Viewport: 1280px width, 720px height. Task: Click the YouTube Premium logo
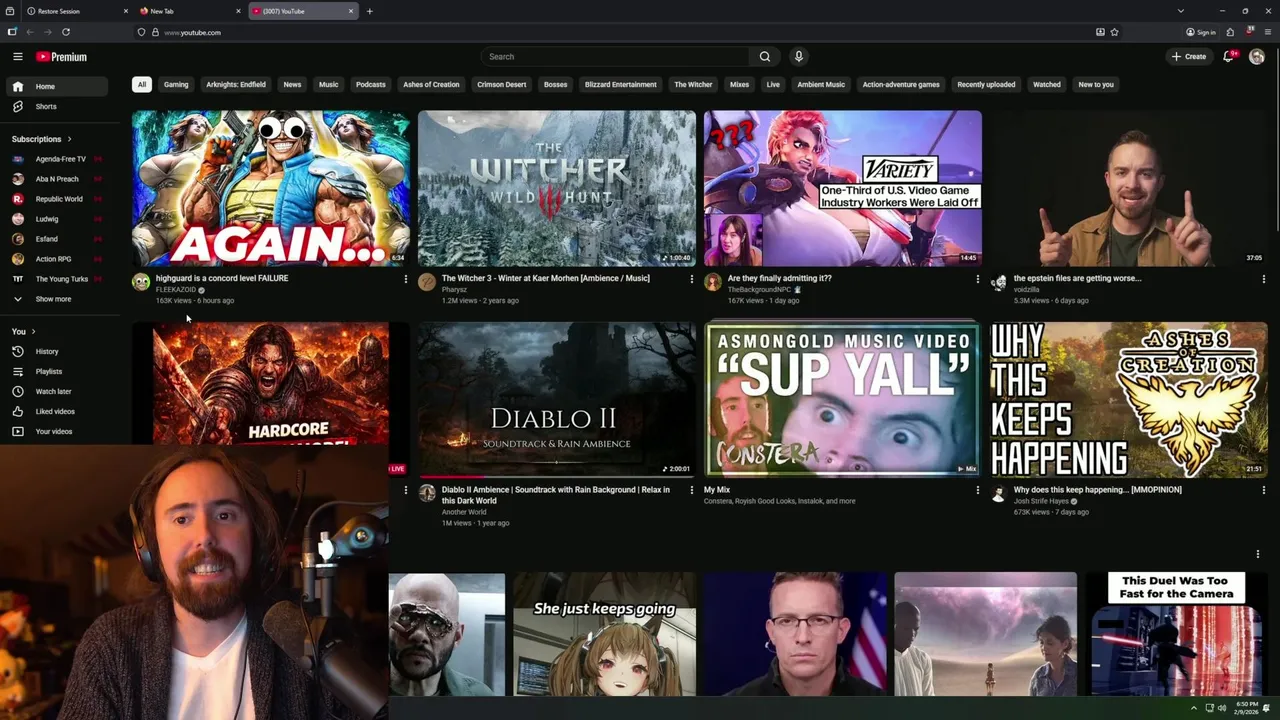61,57
